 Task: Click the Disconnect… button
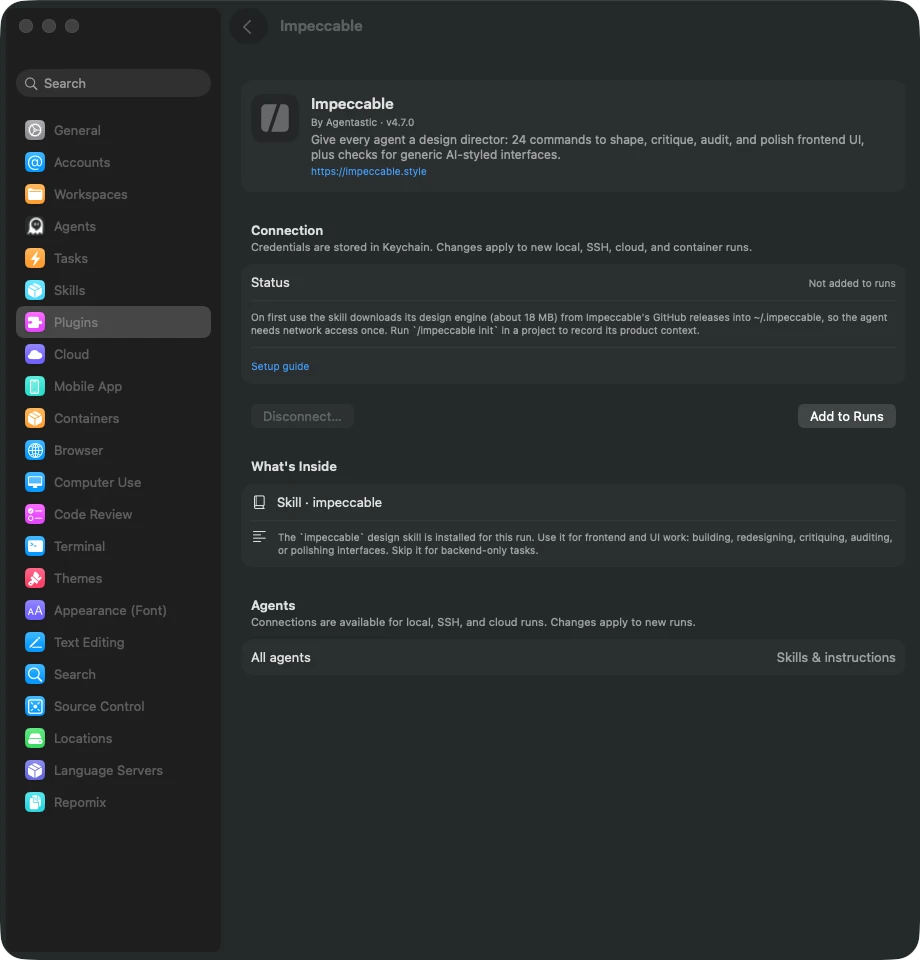tap(302, 416)
